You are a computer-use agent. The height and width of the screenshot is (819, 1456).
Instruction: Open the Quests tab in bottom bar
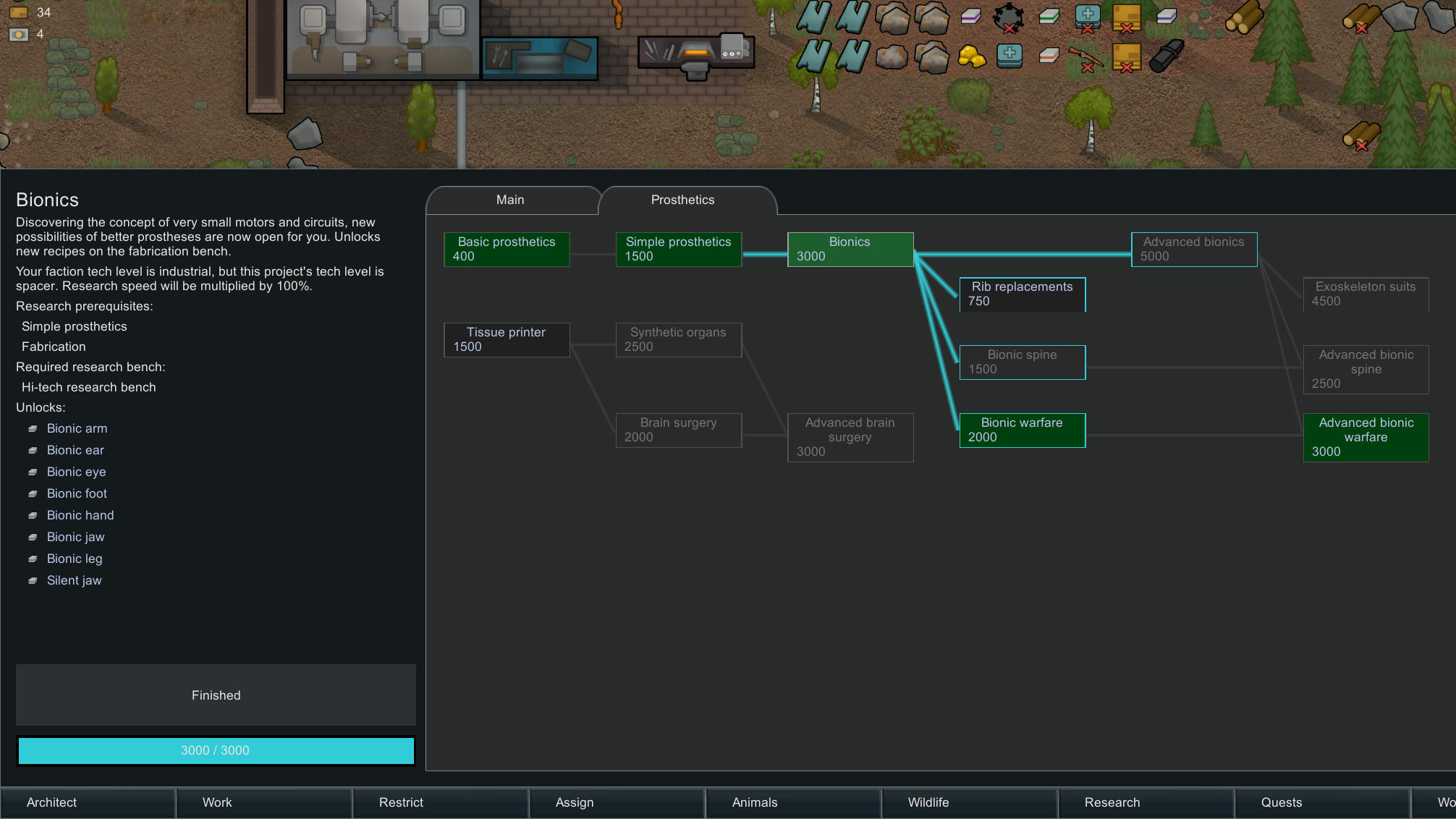(x=1281, y=802)
